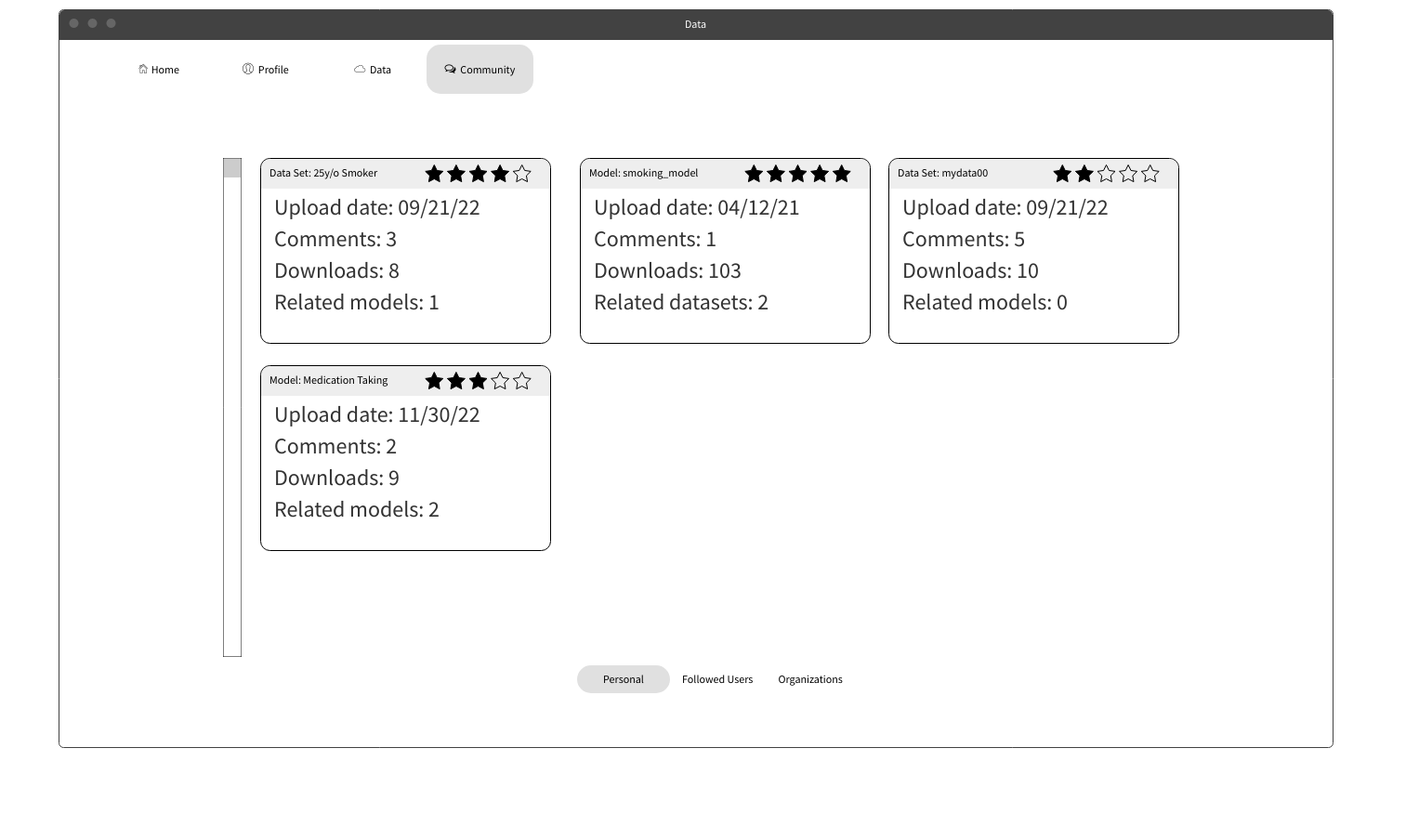Show Followed Users content

pyautogui.click(x=717, y=679)
